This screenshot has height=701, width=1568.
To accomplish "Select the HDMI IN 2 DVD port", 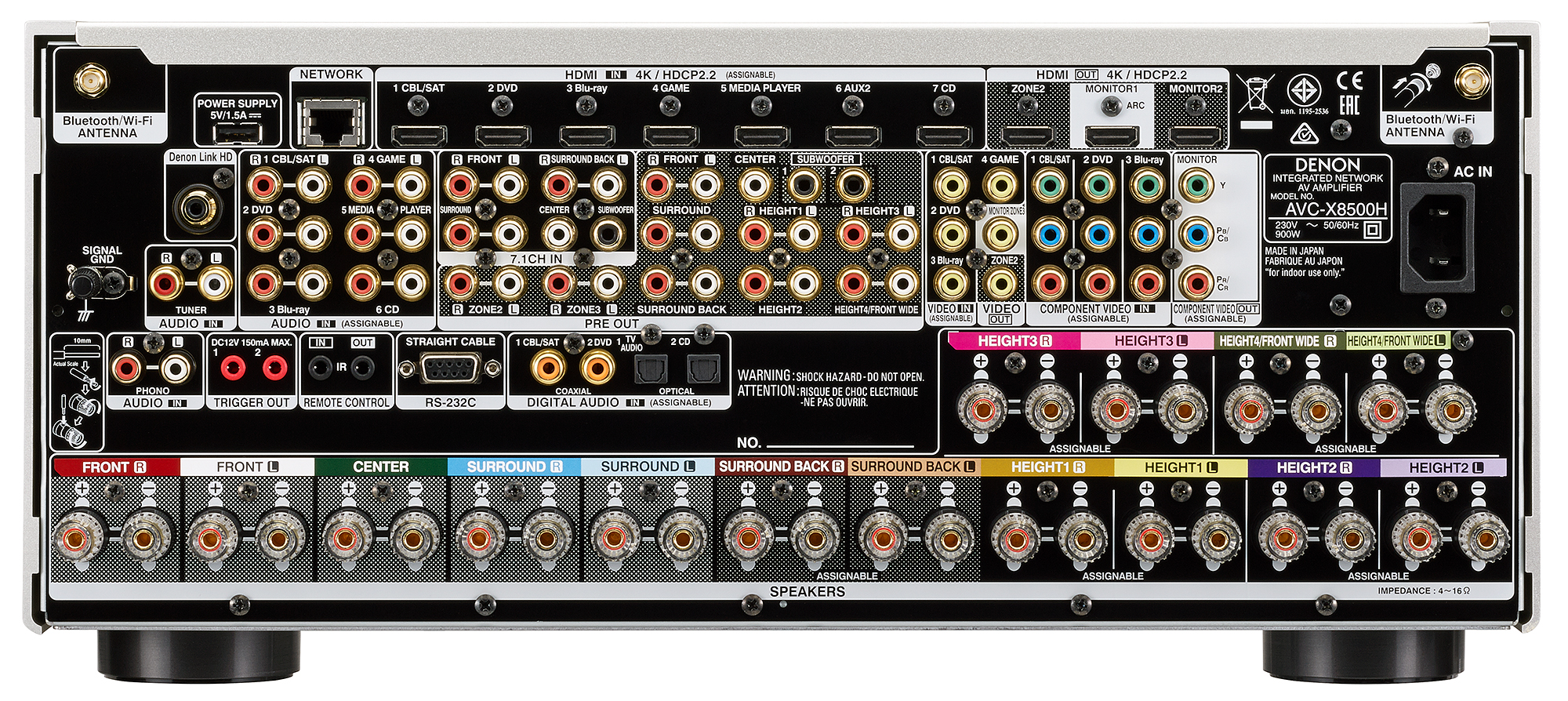I will tap(503, 136).
